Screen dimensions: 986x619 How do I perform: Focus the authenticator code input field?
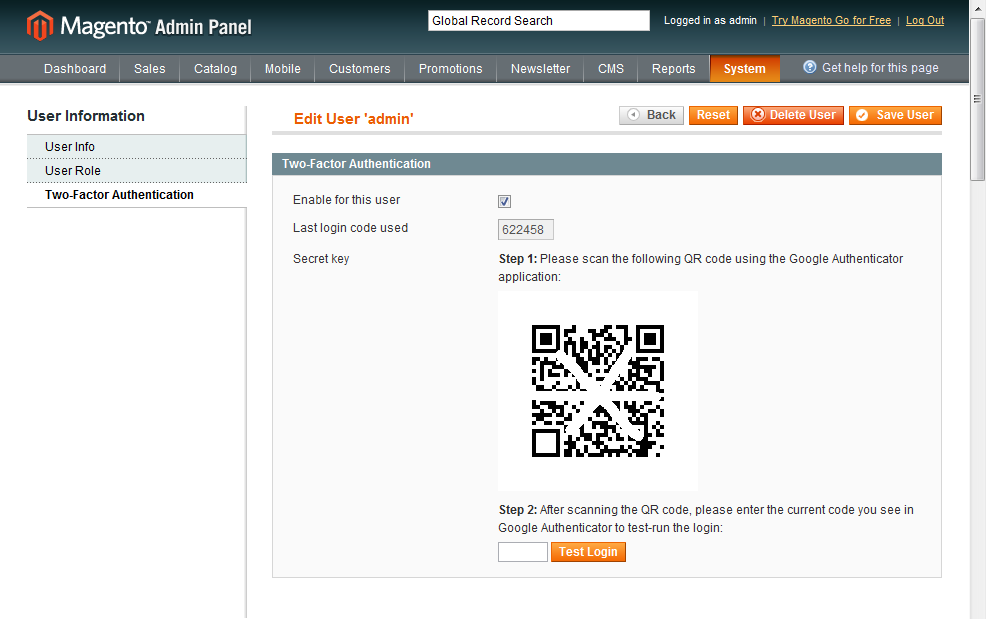click(x=523, y=552)
